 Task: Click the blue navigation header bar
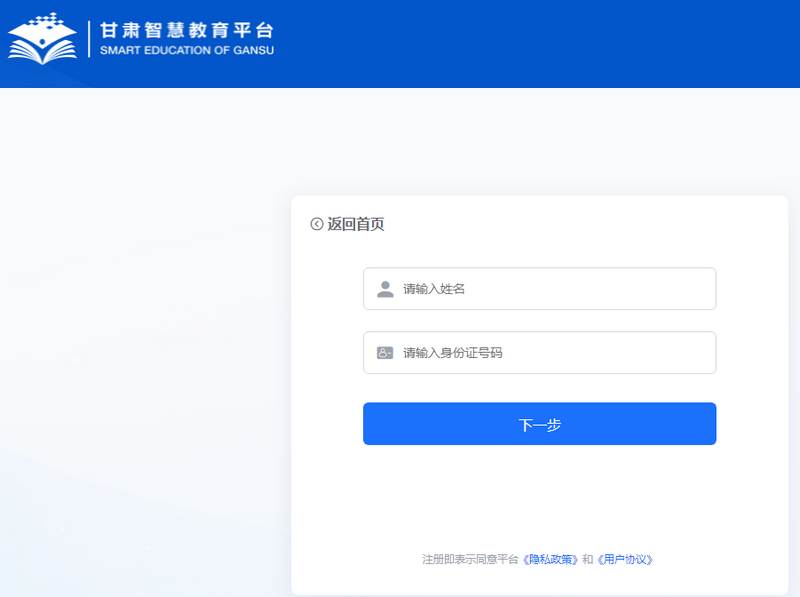click(550, 42)
